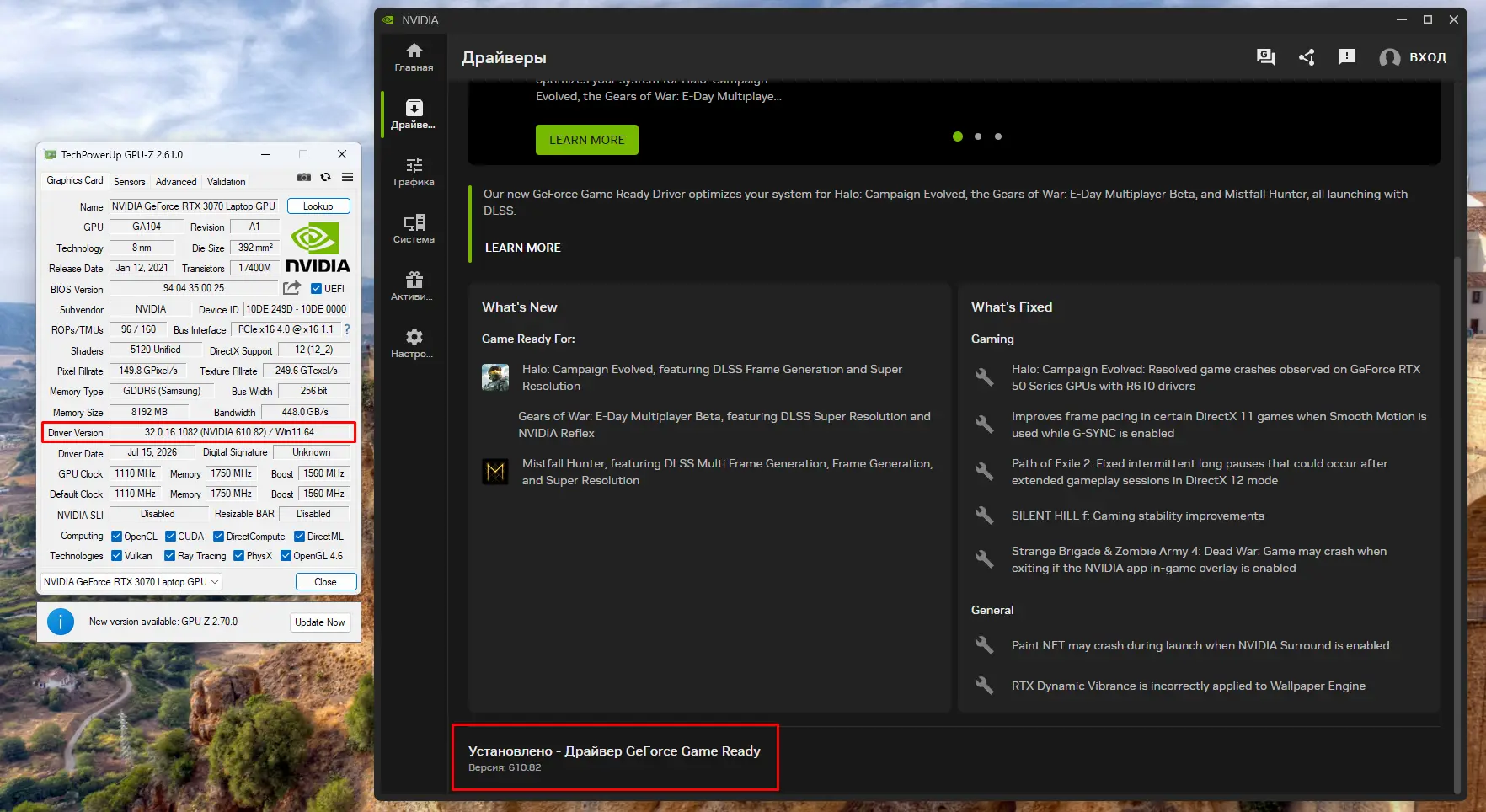Click the share icon in NVIDIA header

point(1307,57)
